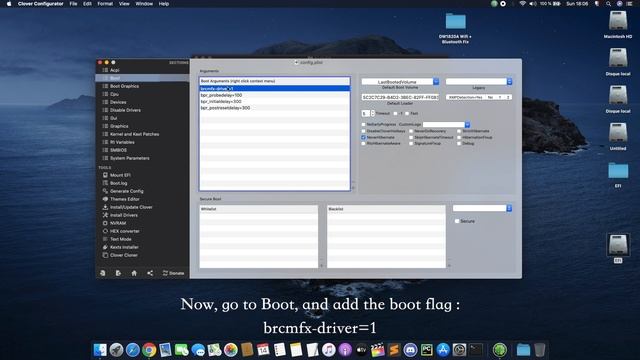Viewport: 640px width, 360px height.
Task: Enable the HibernationFixup checkbox
Action: [x=459, y=138]
